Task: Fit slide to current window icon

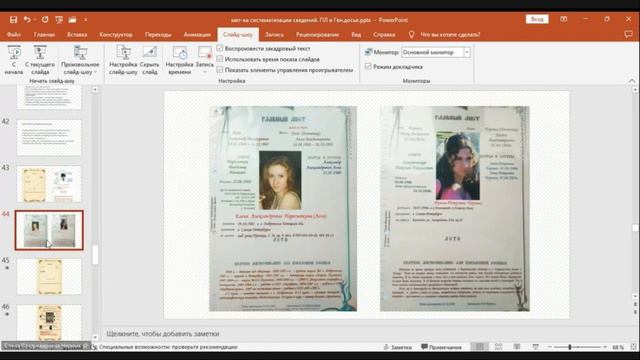Action: tap(633, 347)
